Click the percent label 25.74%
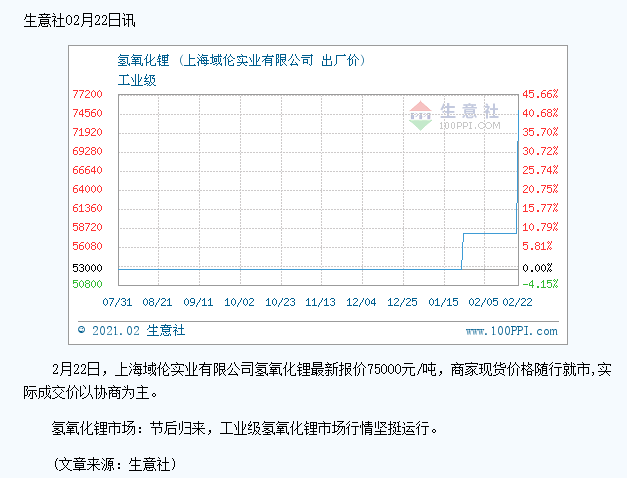Screen dimensions: 627x478 point(540,170)
